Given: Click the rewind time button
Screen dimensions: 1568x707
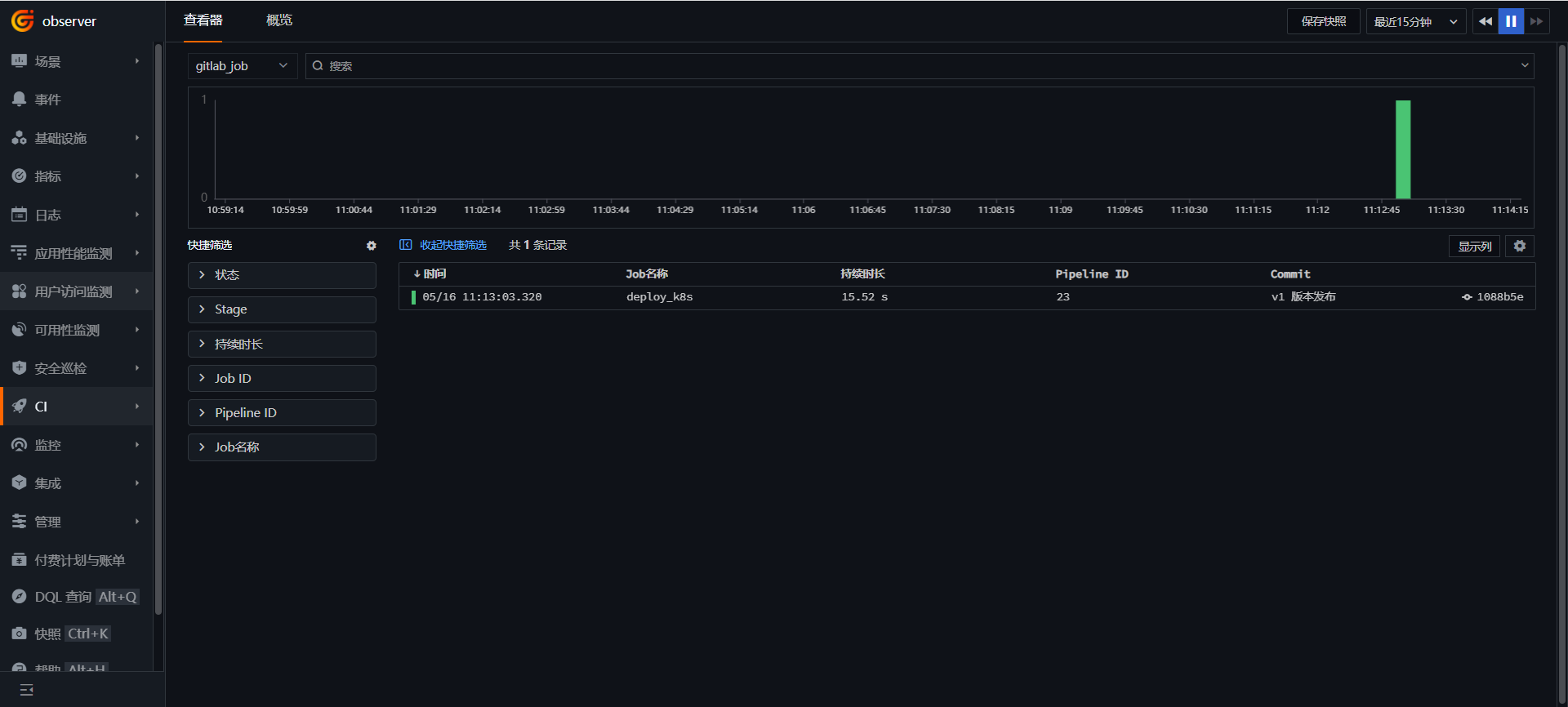Looking at the screenshot, I should click(1485, 21).
